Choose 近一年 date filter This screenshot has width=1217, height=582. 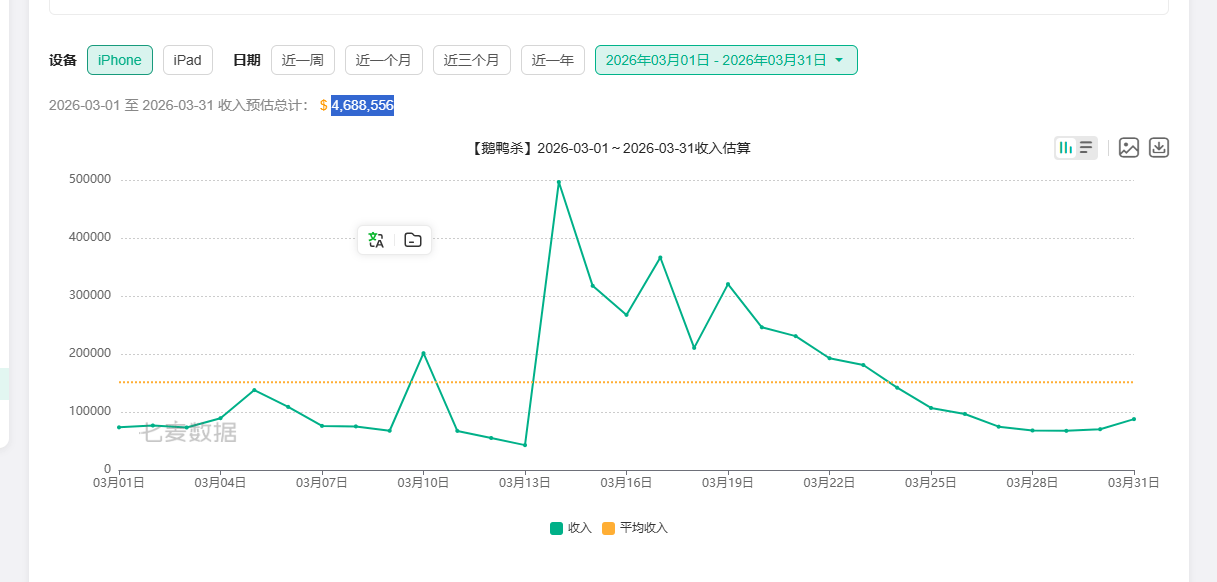(553, 60)
